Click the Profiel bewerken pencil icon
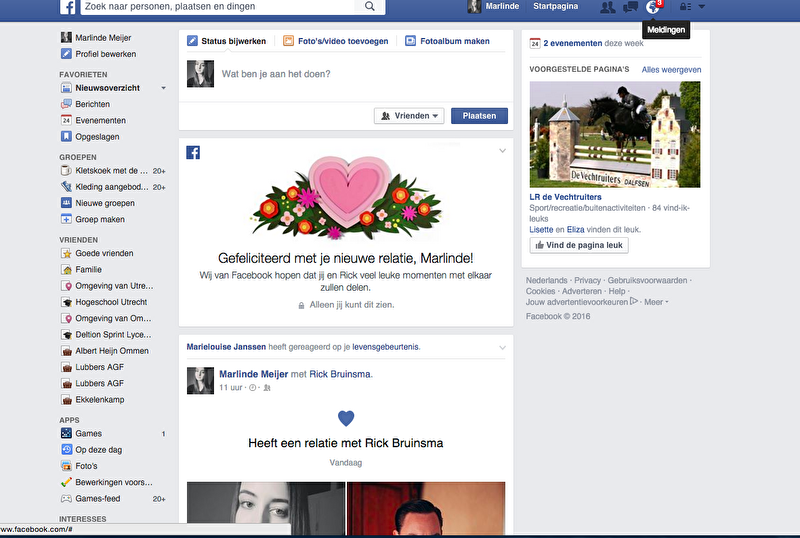This screenshot has height=538, width=800. pyautogui.click(x=66, y=54)
